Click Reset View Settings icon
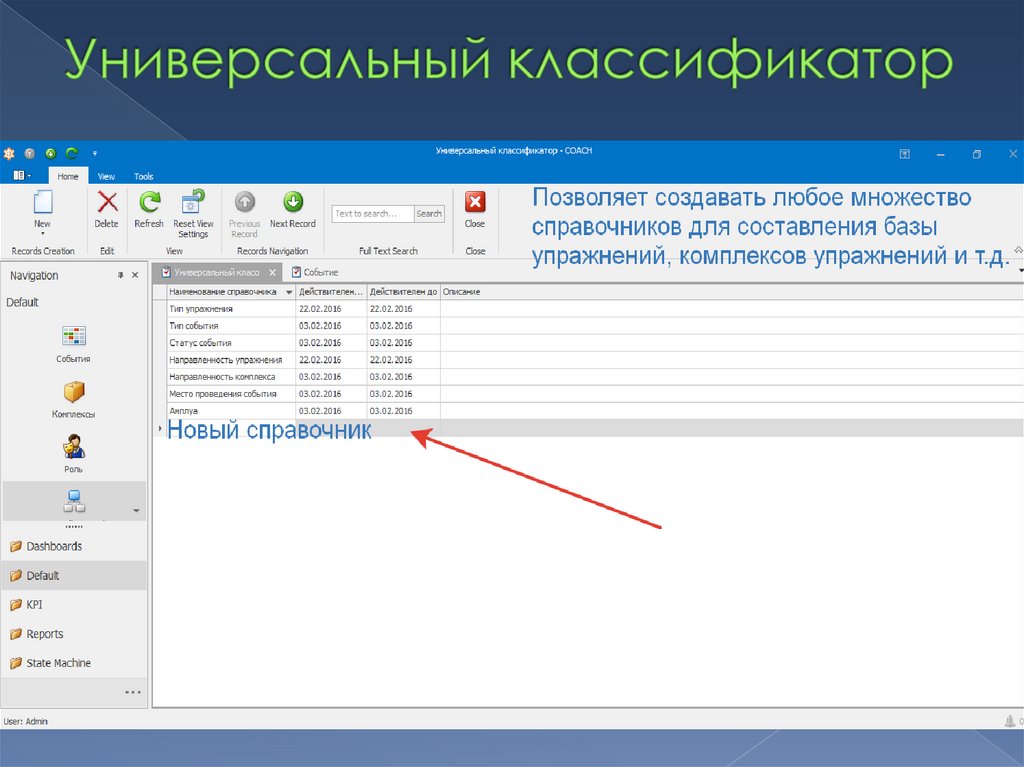This screenshot has height=767, width=1024. (193, 201)
